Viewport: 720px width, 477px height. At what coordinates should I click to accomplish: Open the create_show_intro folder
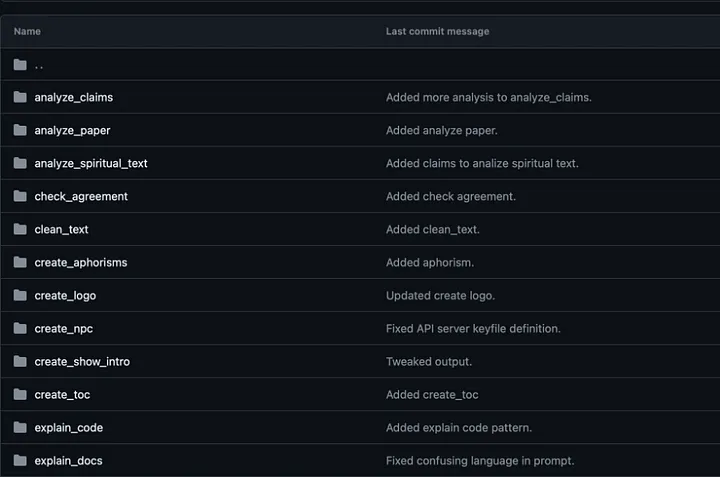tap(82, 362)
